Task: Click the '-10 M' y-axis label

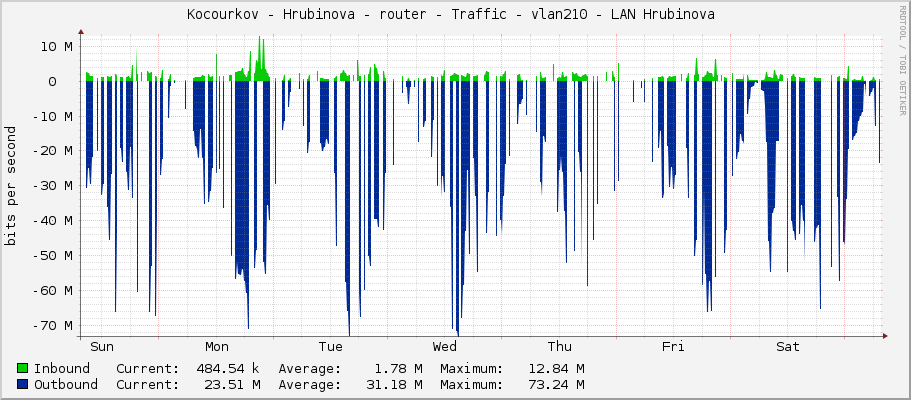Action: 52,116
